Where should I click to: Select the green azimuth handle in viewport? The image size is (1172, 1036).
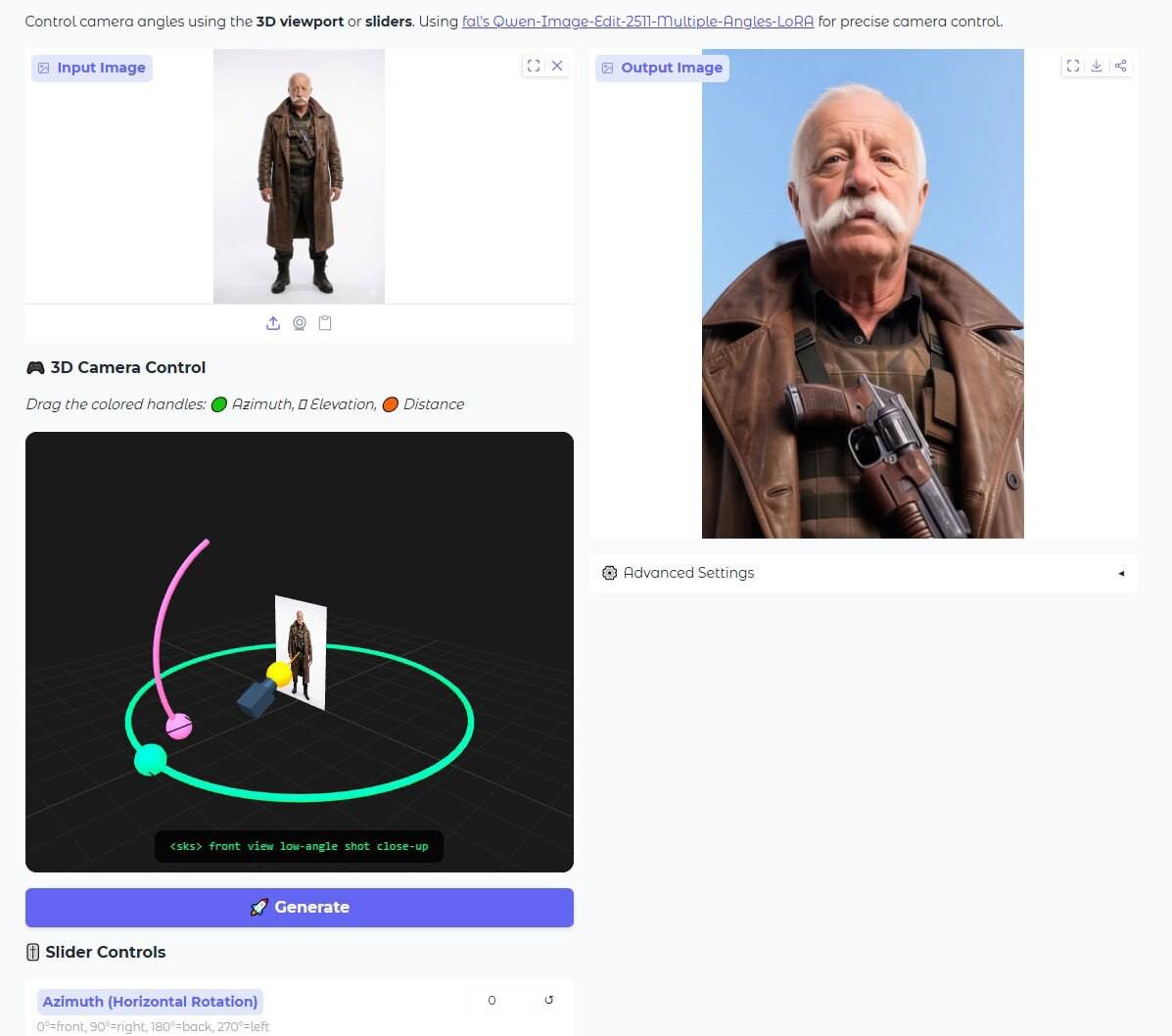[x=151, y=760]
